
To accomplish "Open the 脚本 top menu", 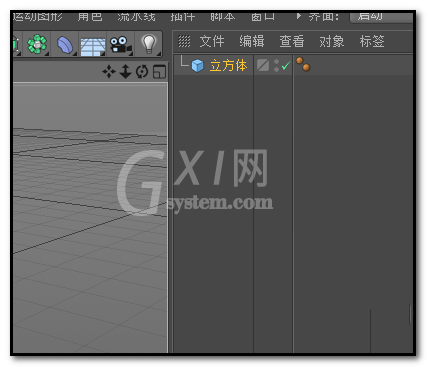I will click(x=223, y=16).
